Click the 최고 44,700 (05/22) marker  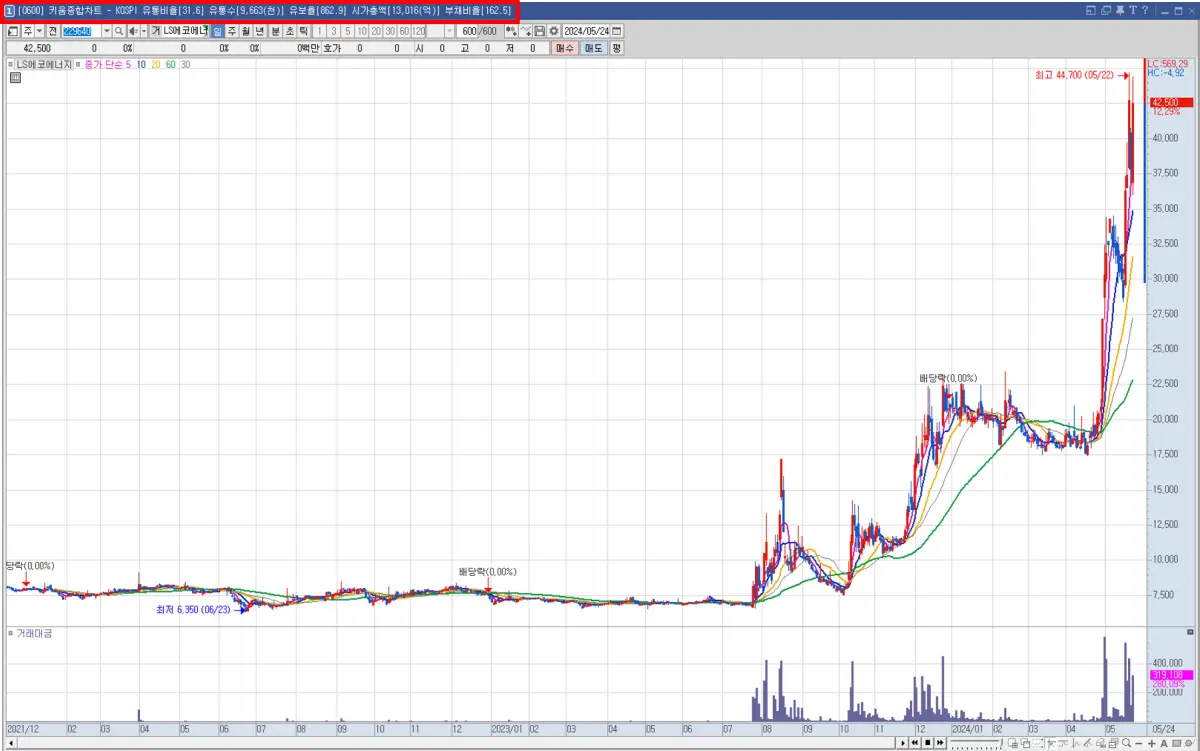coord(1075,75)
